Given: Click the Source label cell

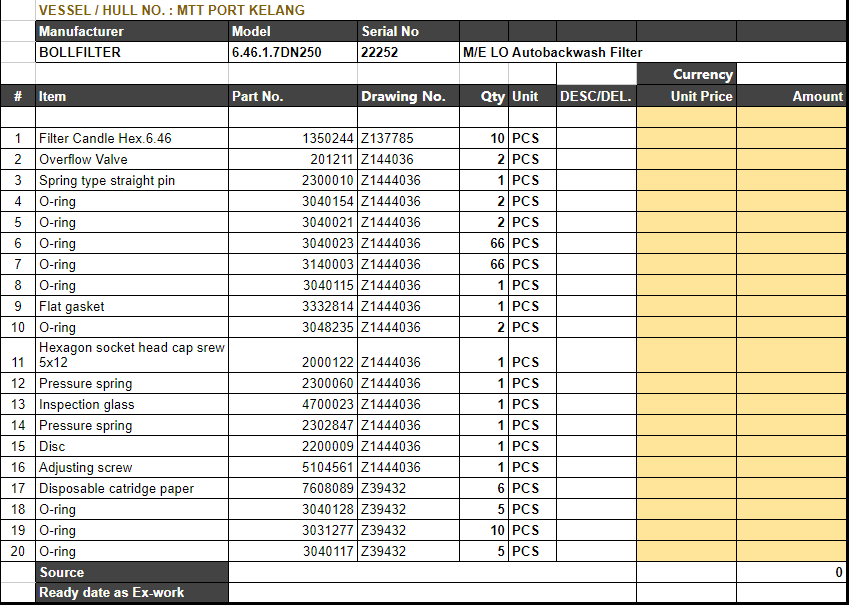Looking at the screenshot, I should coord(132,572).
